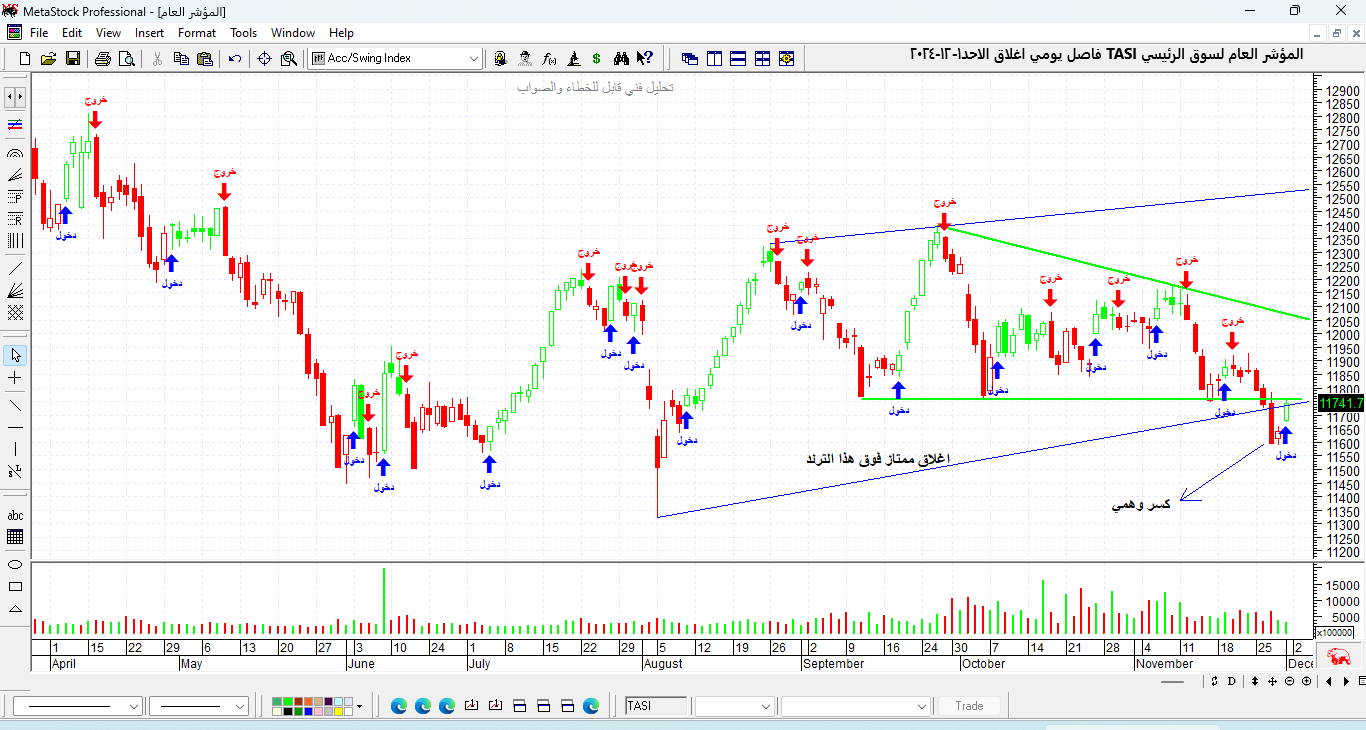The height and width of the screenshot is (730, 1366).
Task: Click the Open folder toolbar icon
Action: pos(48,58)
